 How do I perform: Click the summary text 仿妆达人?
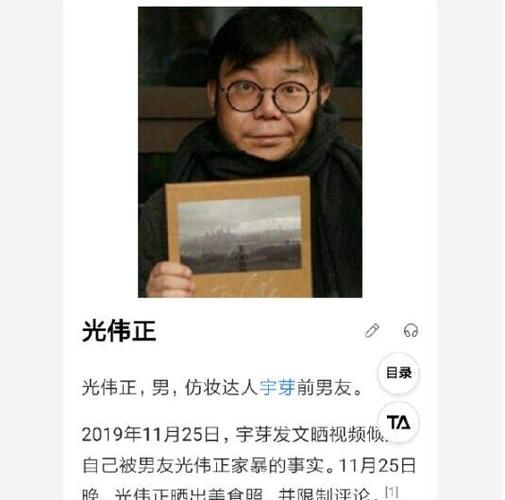222,387
